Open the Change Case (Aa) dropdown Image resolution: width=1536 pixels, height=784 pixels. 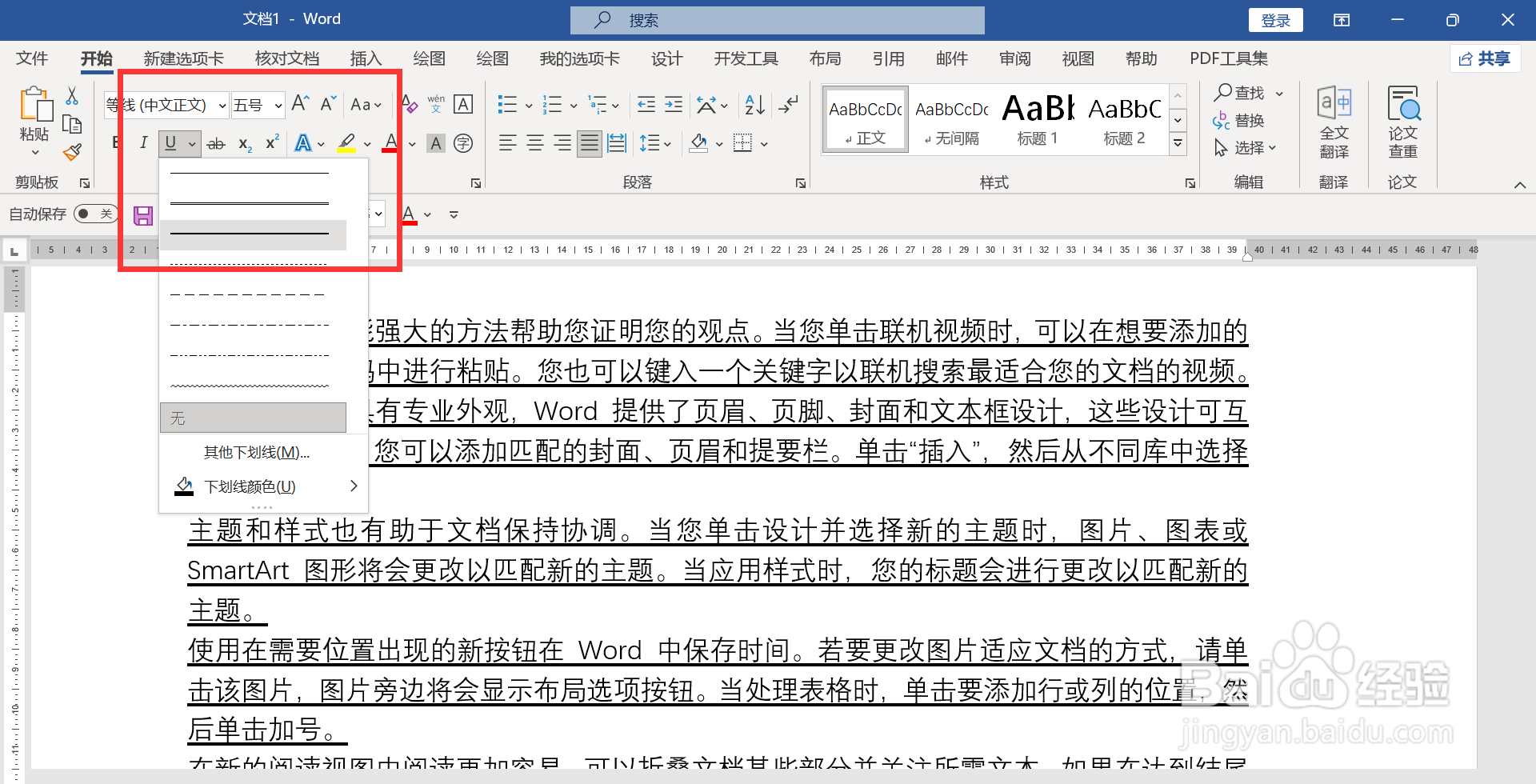(x=366, y=105)
